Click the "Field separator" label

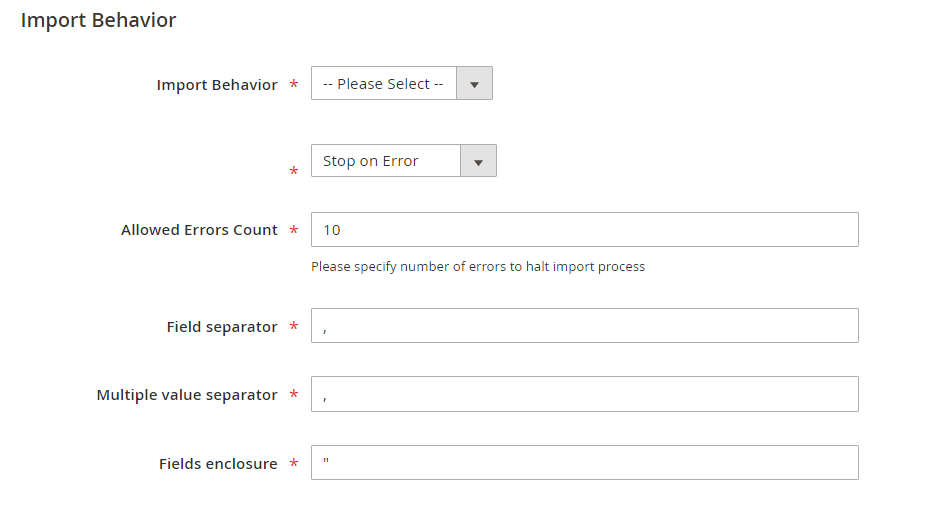click(222, 327)
